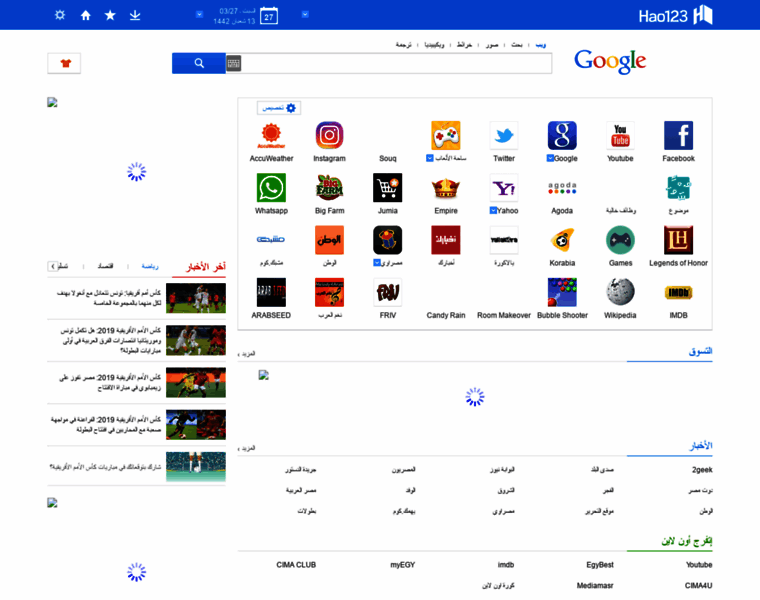Open the Facebook shortcut icon

point(679,135)
